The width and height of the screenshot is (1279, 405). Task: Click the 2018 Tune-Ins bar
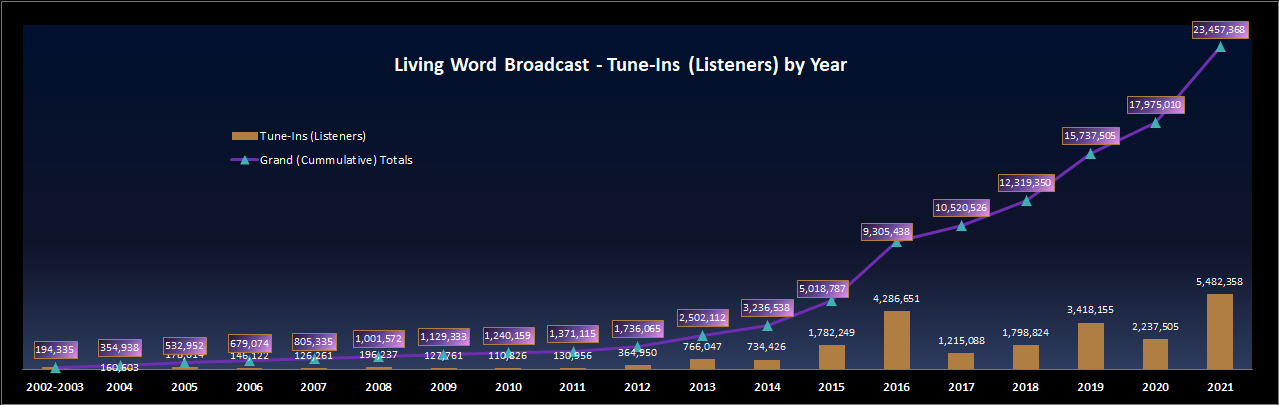[x=1025, y=357]
